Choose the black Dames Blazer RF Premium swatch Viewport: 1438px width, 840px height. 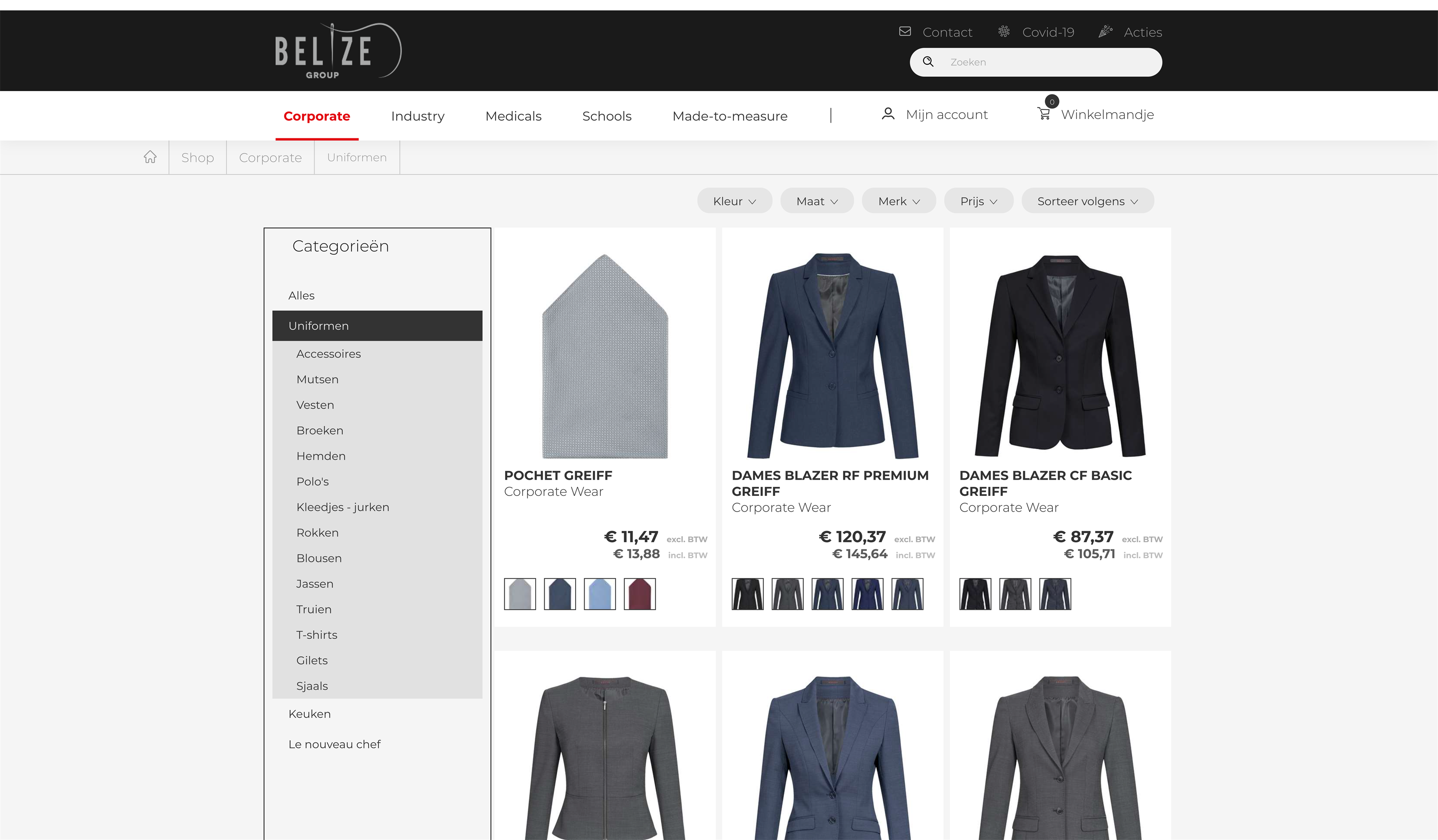[x=747, y=594]
